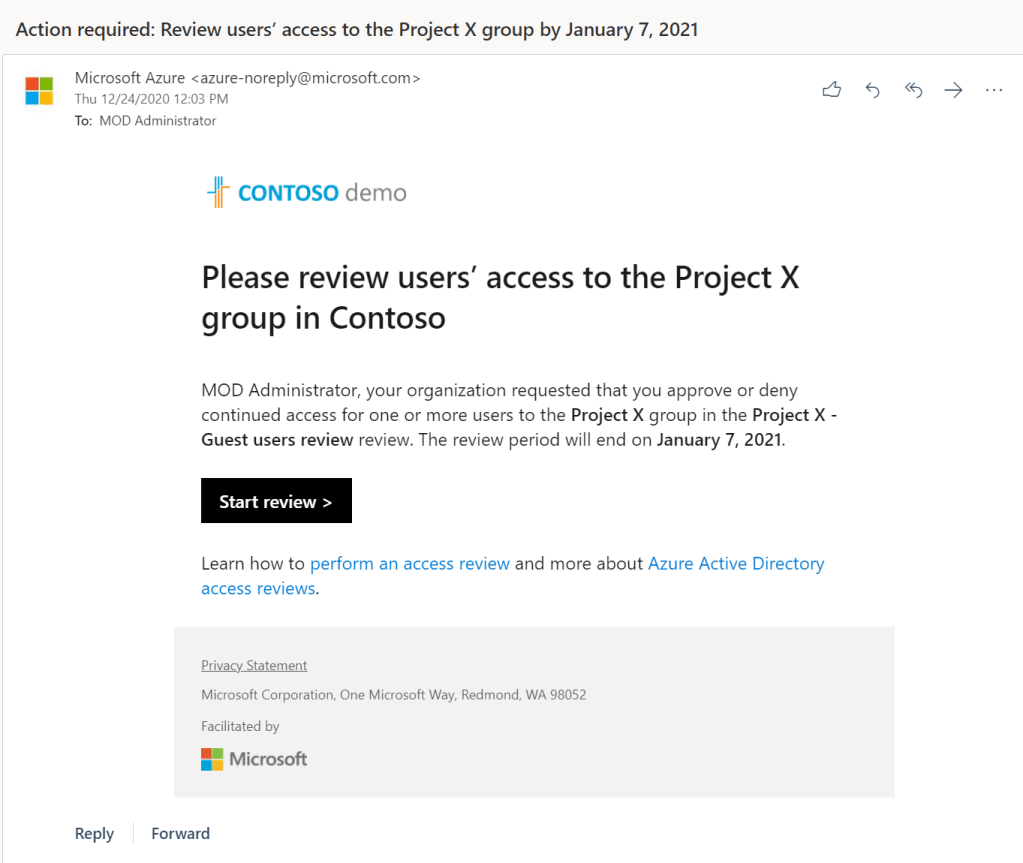Image resolution: width=1023 pixels, height=863 pixels.
Task: Click the 'Action required' email subject line
Action: pos(357,29)
